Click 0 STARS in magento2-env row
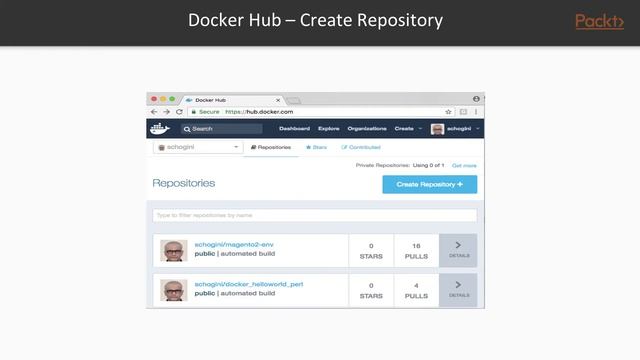Screen dimensions: 640x360 click(371, 251)
